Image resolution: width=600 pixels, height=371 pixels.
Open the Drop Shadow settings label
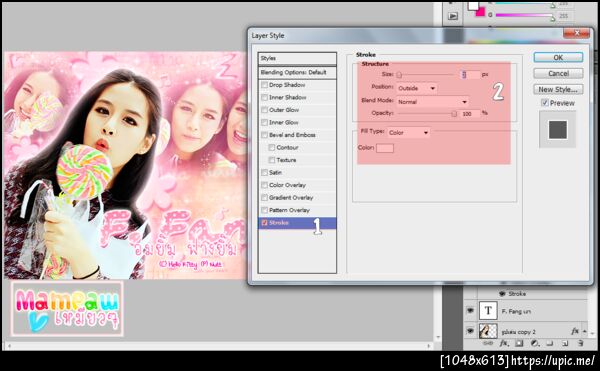click(x=287, y=85)
